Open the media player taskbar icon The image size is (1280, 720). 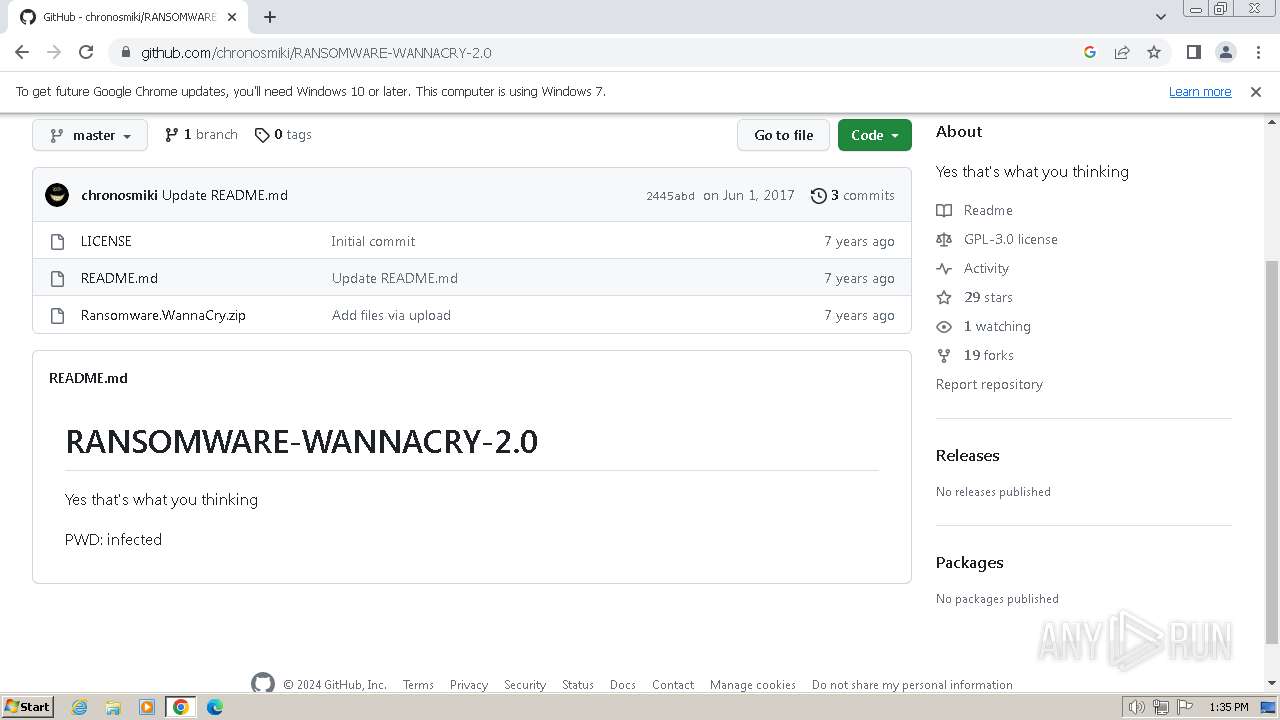pos(147,707)
